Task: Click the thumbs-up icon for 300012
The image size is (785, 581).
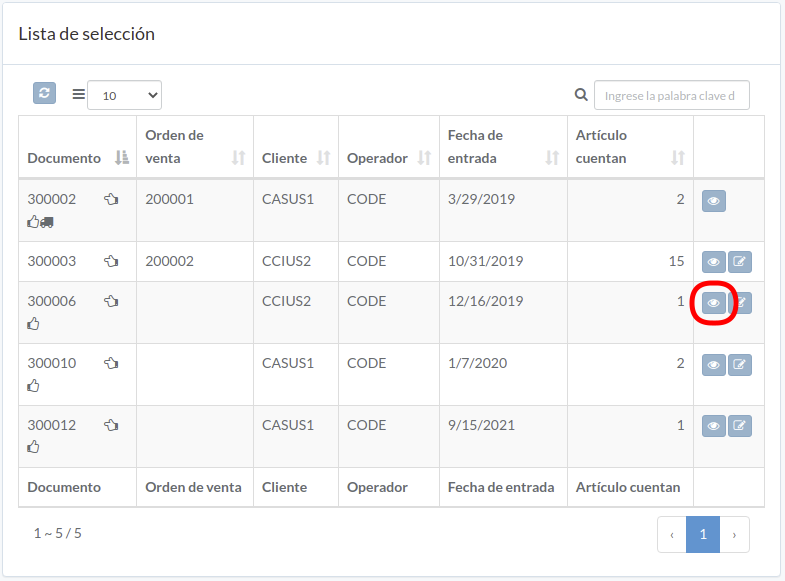Action: pos(33,447)
